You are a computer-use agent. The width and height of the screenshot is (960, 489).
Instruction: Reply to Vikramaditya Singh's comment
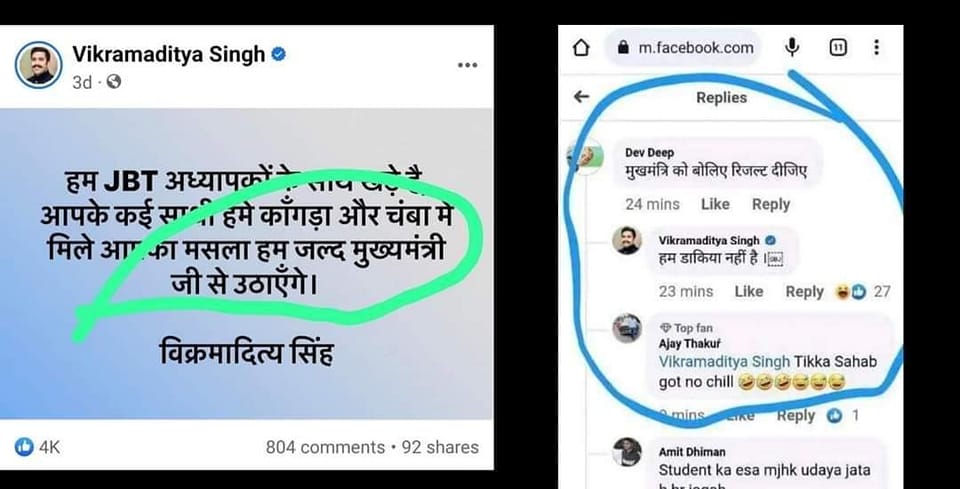804,291
